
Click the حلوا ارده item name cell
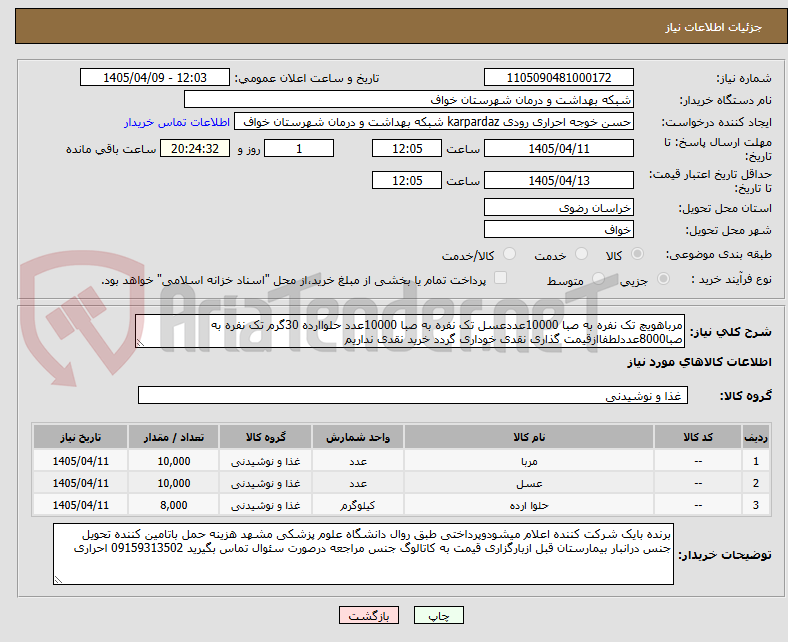(x=529, y=505)
